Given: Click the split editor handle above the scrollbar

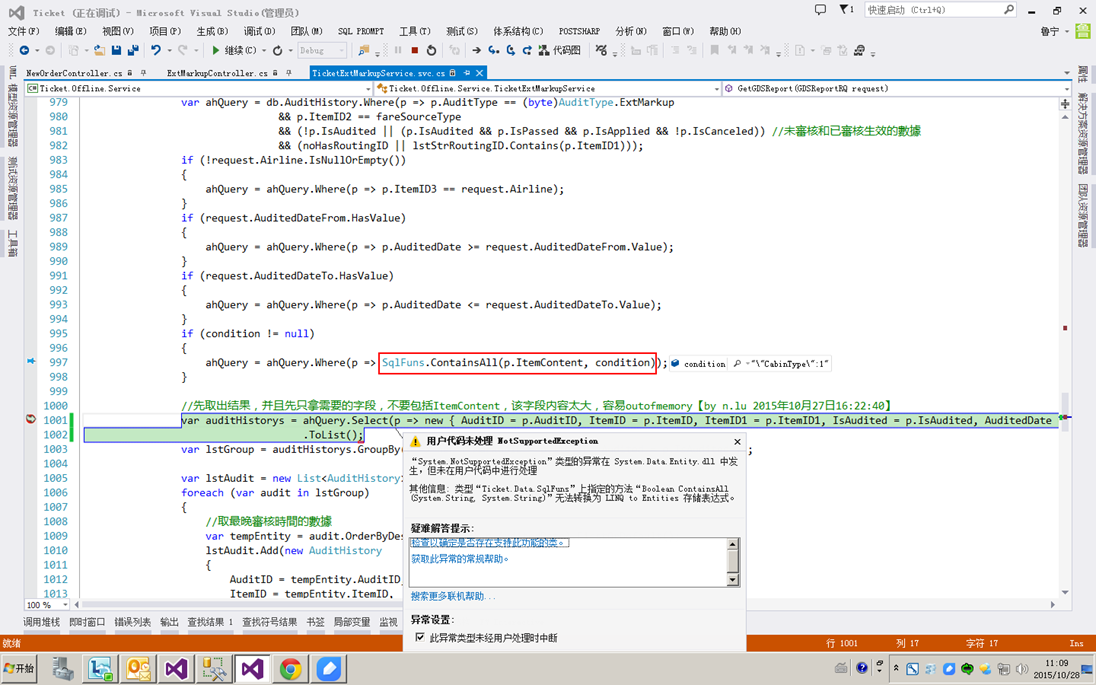Looking at the screenshot, I should pyautogui.click(x=1065, y=103).
